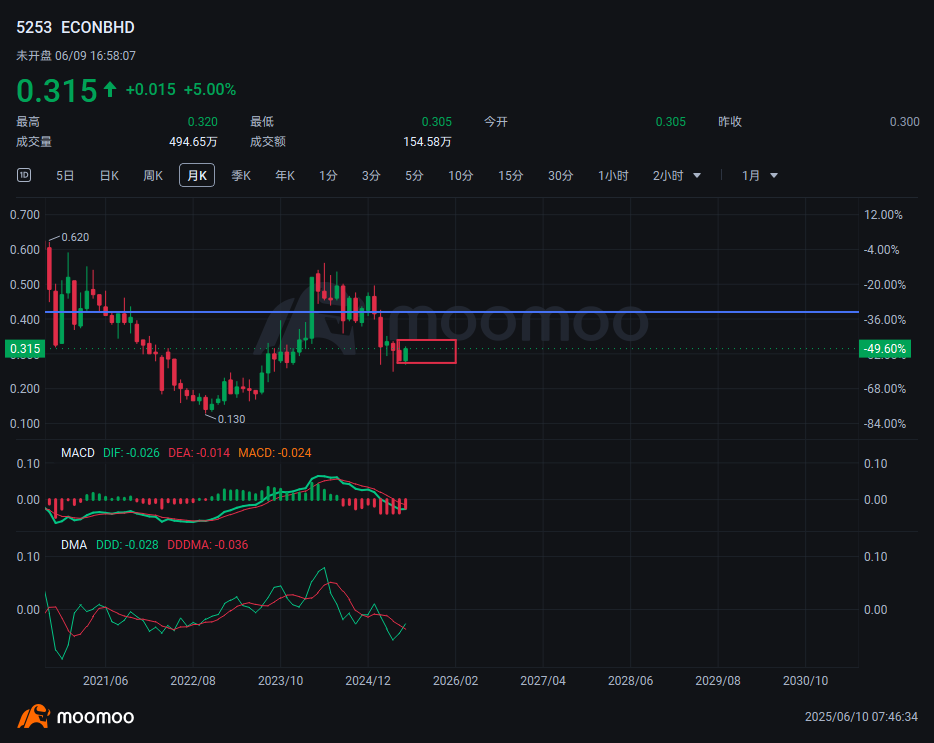
Task: Open the 1月 range dropdown
Action: (759, 176)
